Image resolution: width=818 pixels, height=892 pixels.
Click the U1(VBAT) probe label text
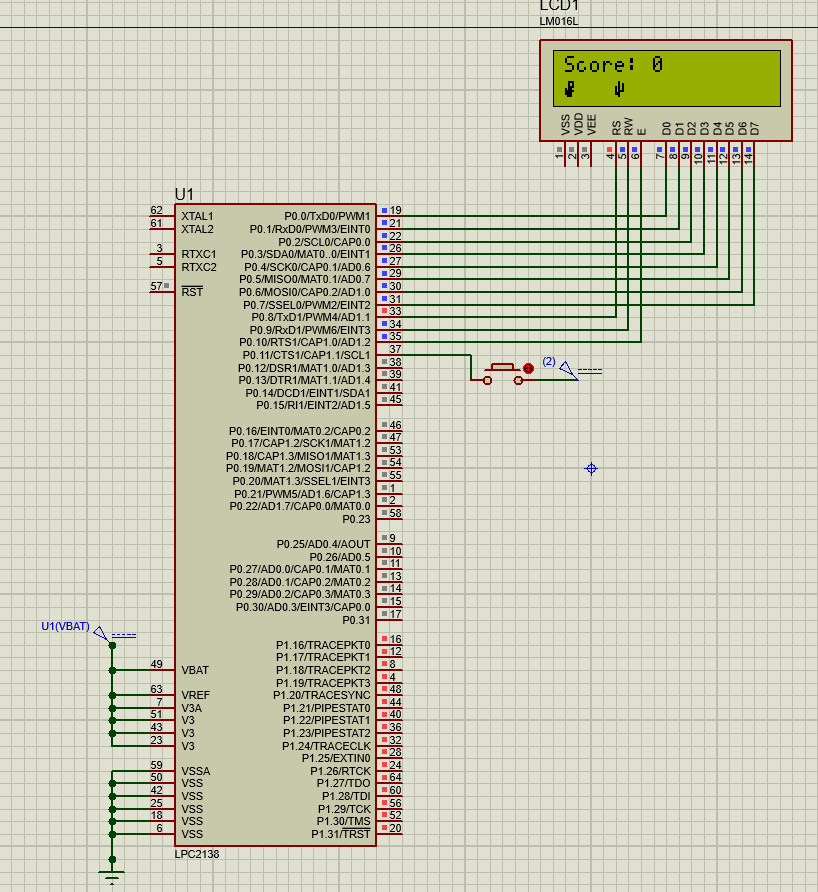[x=65, y=626]
